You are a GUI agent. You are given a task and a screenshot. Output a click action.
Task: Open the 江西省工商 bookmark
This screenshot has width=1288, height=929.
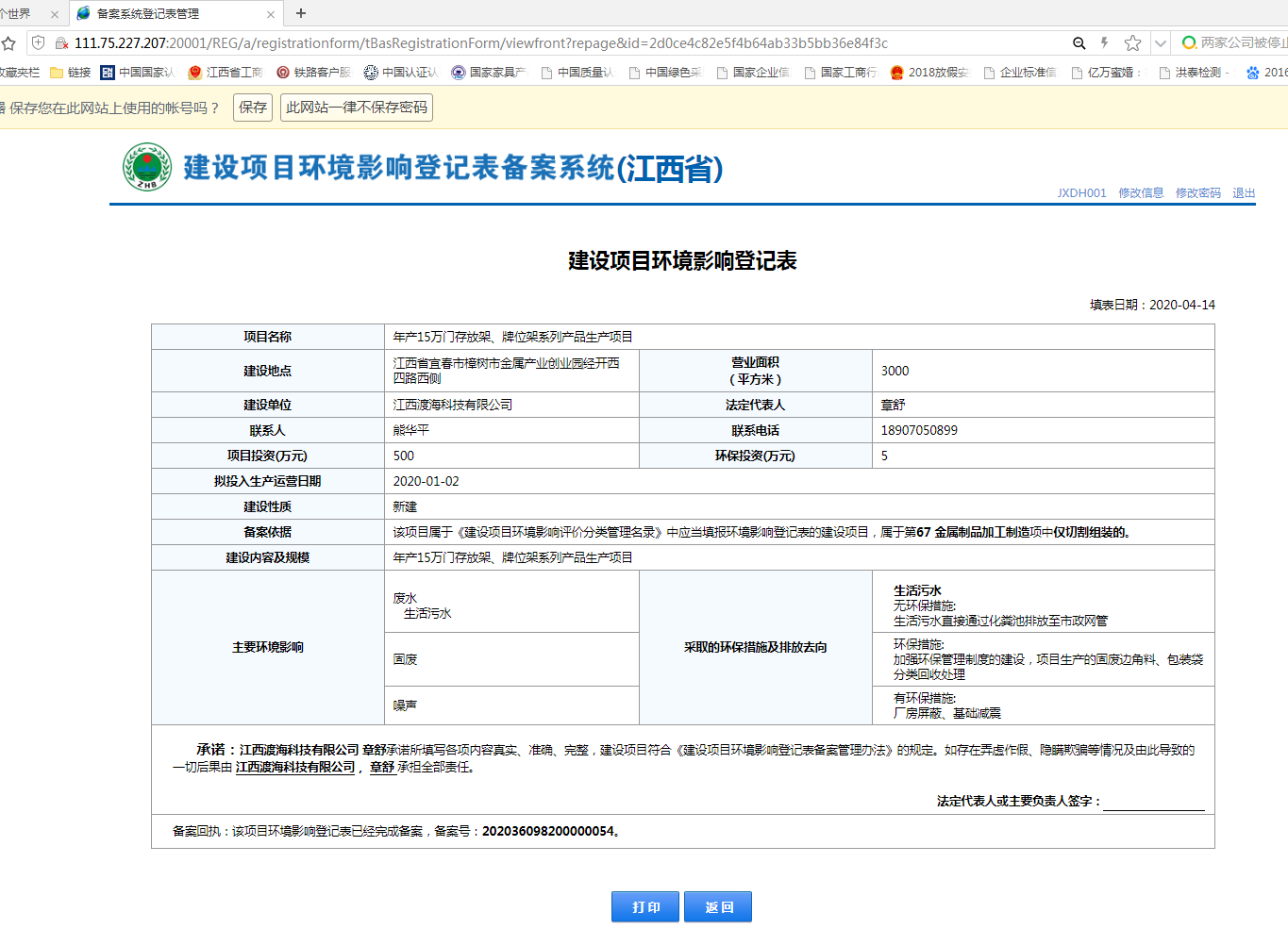tap(226, 72)
